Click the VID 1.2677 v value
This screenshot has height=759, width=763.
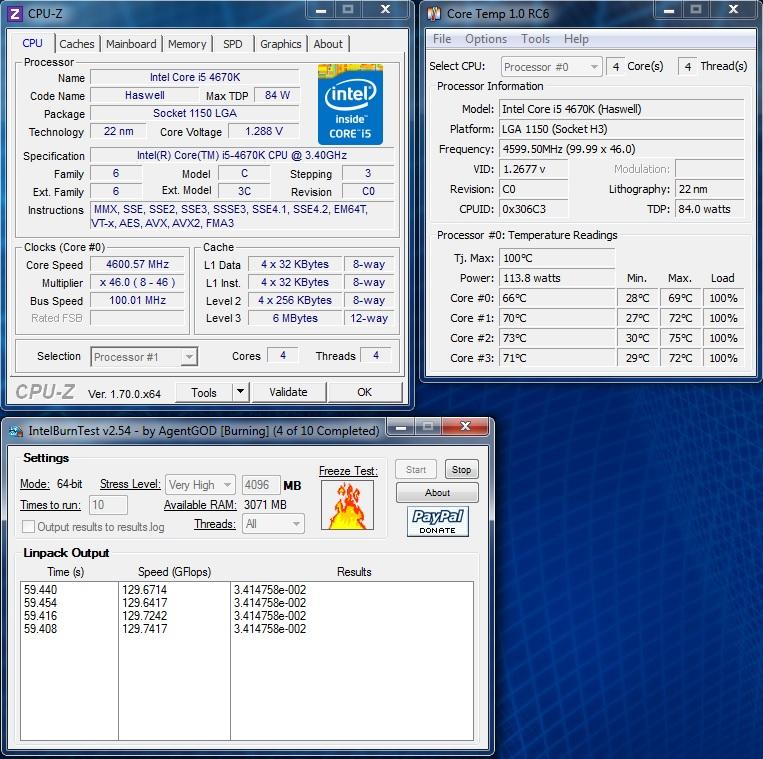pyautogui.click(x=534, y=169)
